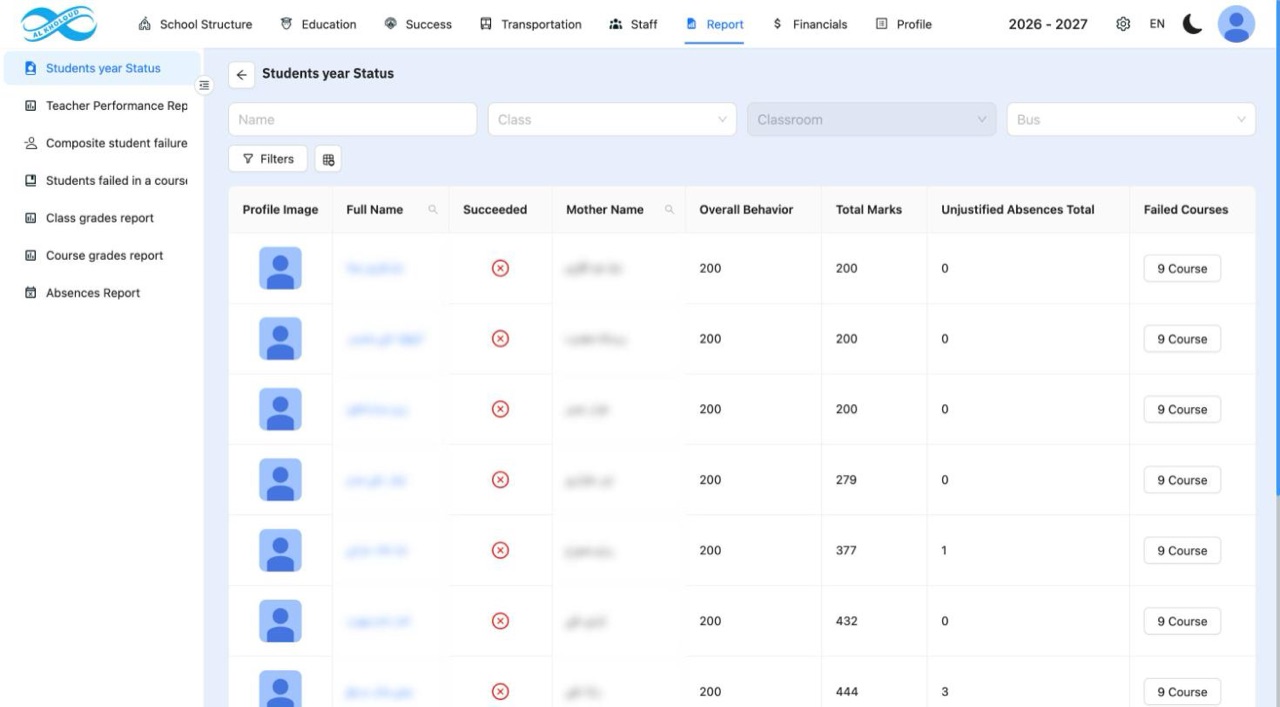The height and width of the screenshot is (707, 1280).
Task: Toggle dark mode with the moon icon
Action: (1191, 25)
